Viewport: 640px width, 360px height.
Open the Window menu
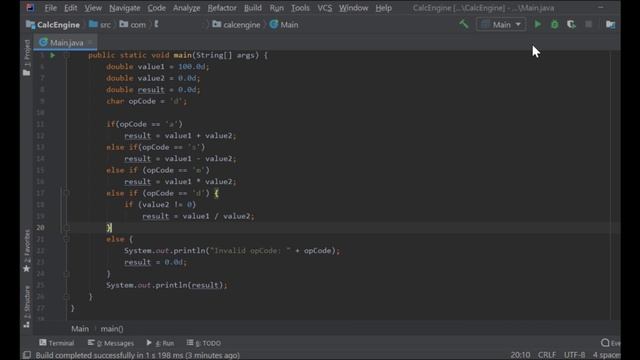point(353,8)
